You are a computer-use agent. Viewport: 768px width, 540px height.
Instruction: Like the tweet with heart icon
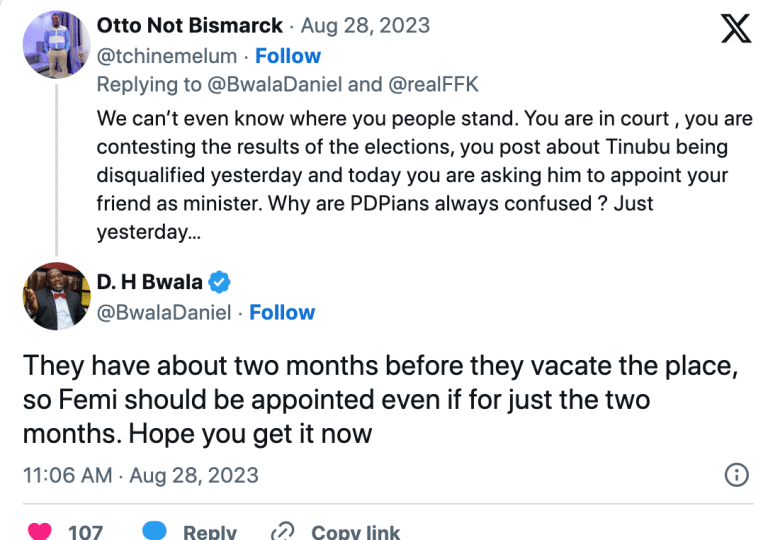(40, 532)
